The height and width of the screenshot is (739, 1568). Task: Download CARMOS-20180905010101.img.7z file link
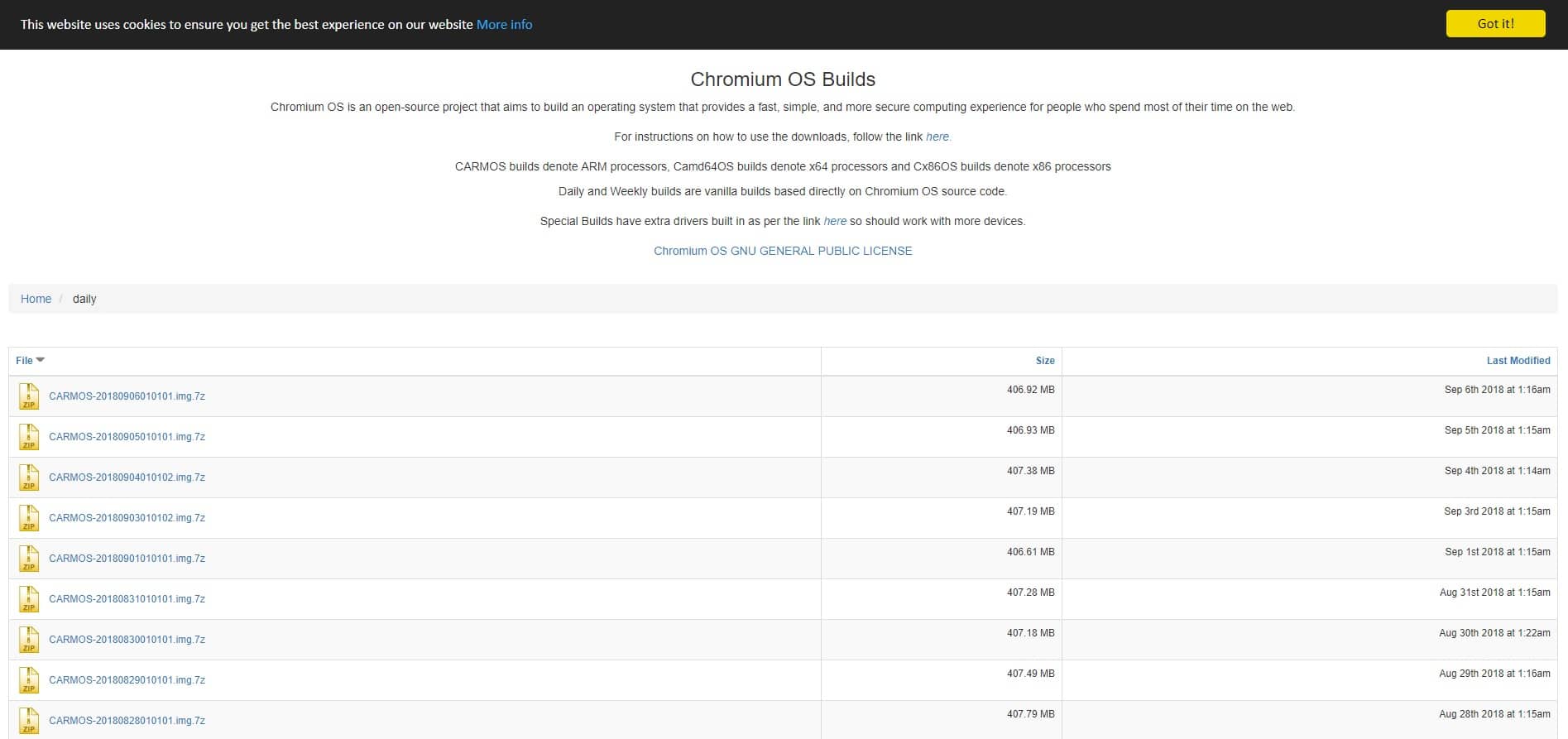point(127,437)
